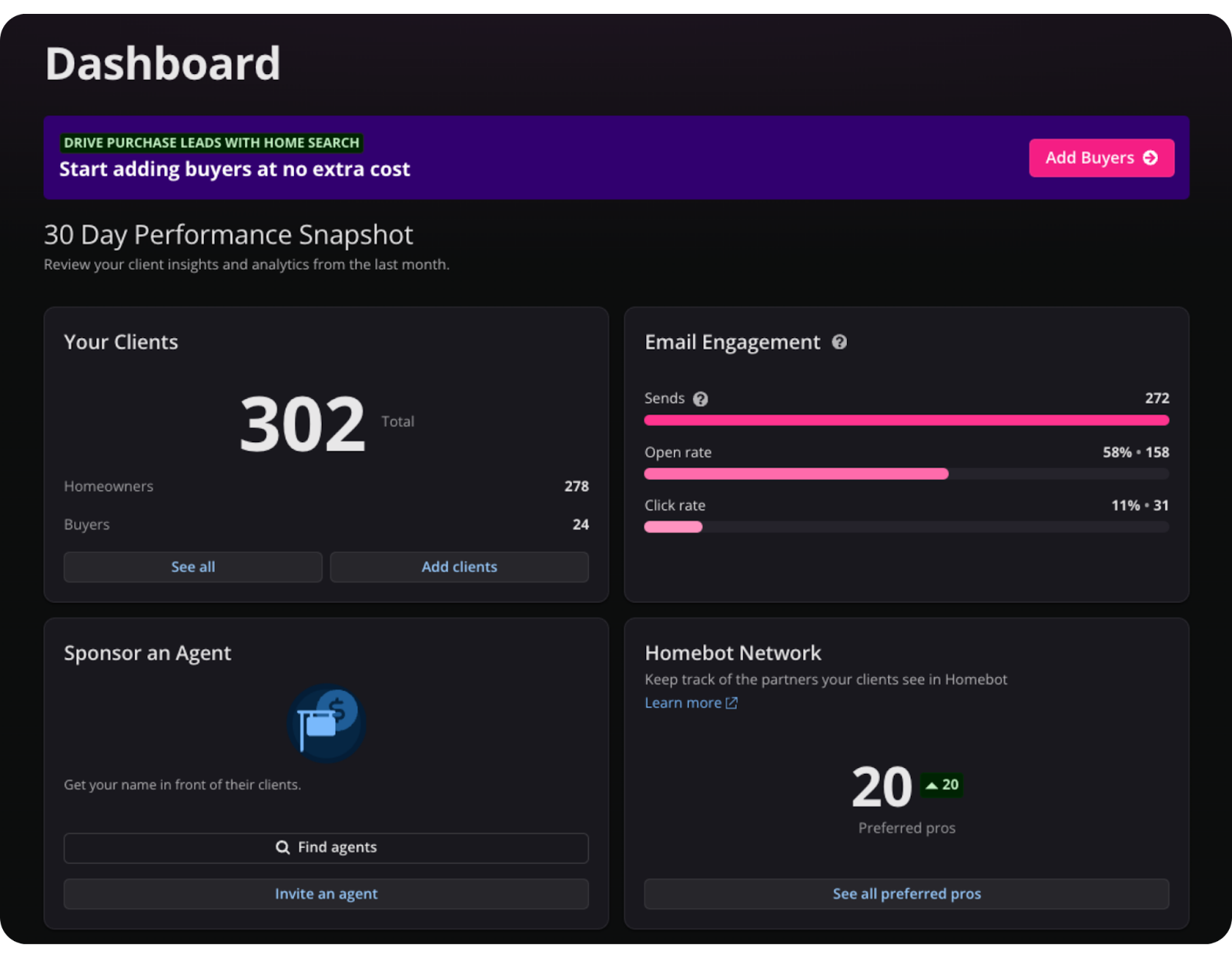Image resolution: width=1232 pixels, height=955 pixels.
Task: Click the Sponsor an Agent signpost illustration
Action: [x=326, y=722]
